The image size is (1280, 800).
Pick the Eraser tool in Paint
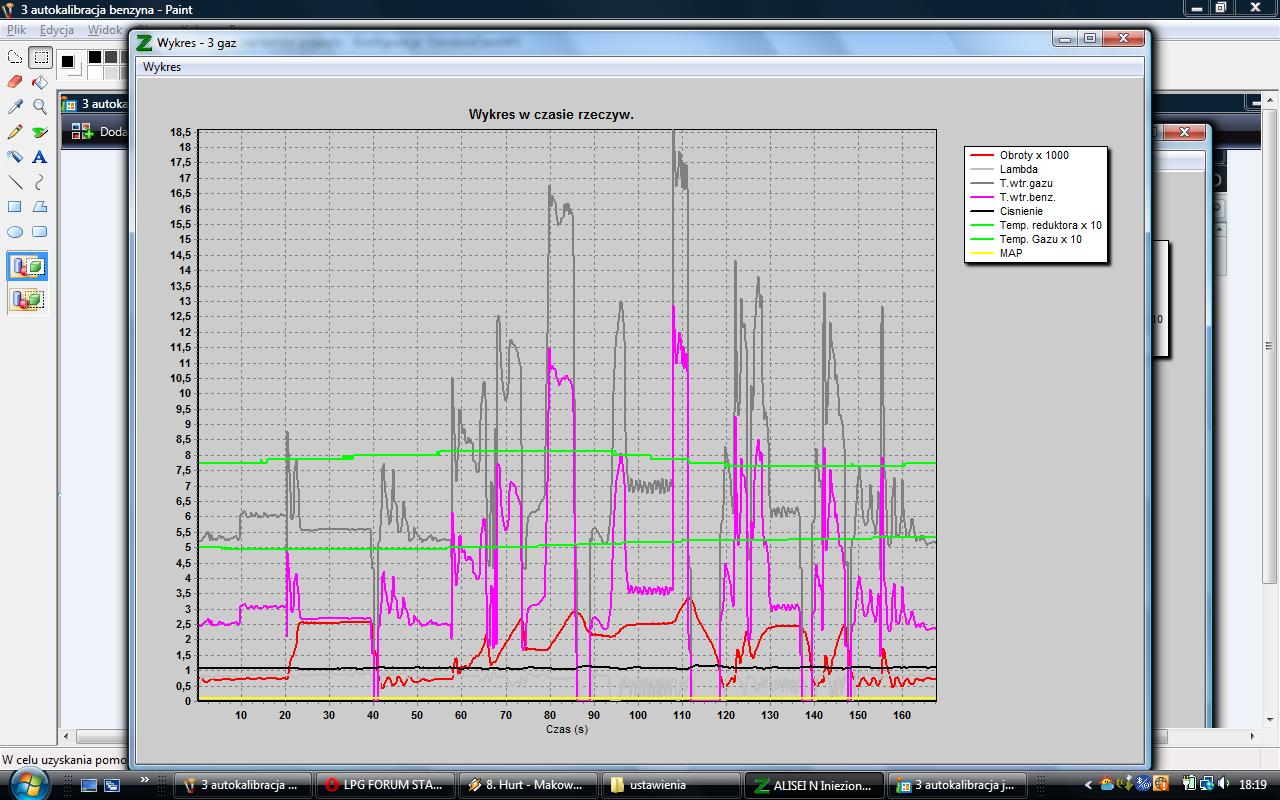15,82
